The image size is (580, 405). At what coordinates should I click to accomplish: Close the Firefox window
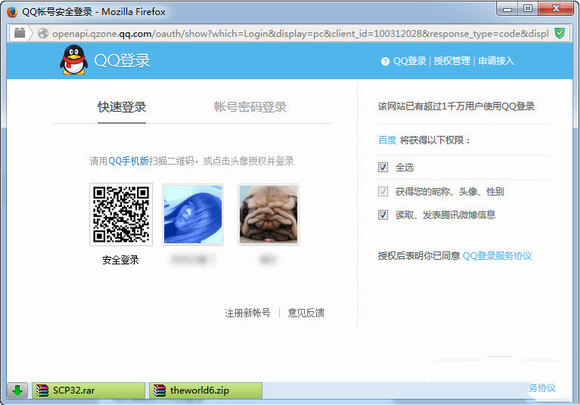click(556, 9)
